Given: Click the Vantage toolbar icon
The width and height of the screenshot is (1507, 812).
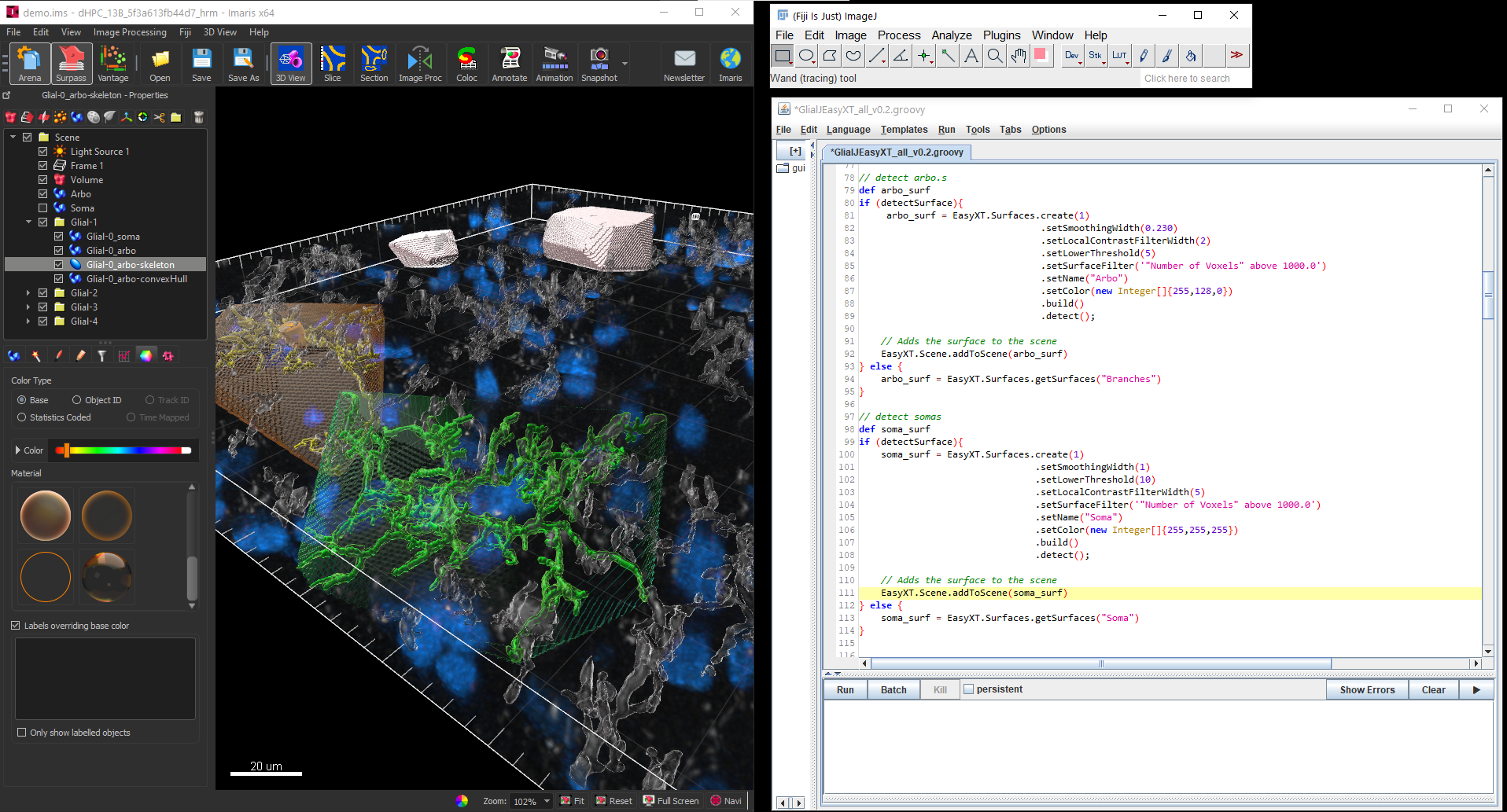Looking at the screenshot, I should pos(112,64).
